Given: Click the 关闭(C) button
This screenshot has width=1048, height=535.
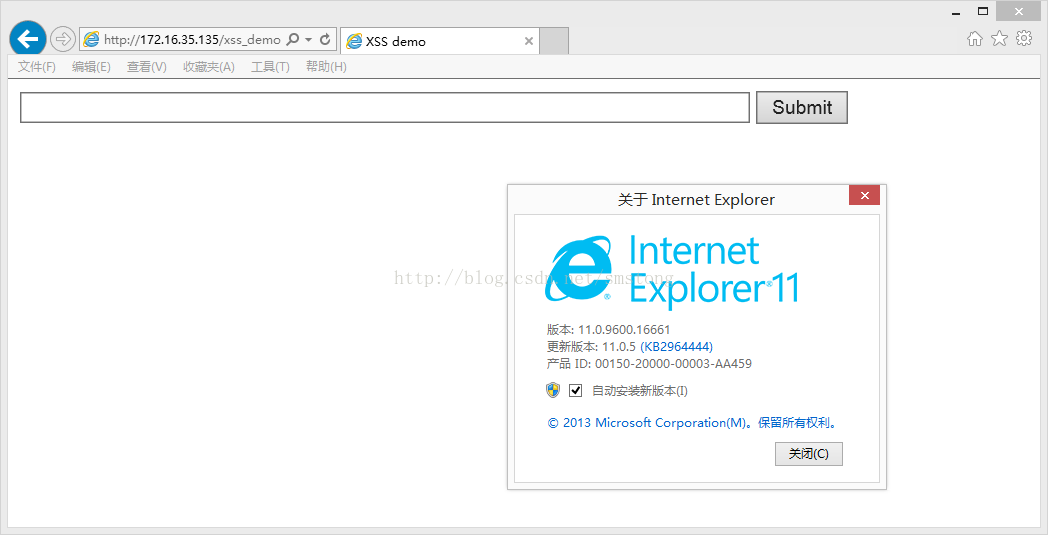Looking at the screenshot, I should tap(809, 454).
